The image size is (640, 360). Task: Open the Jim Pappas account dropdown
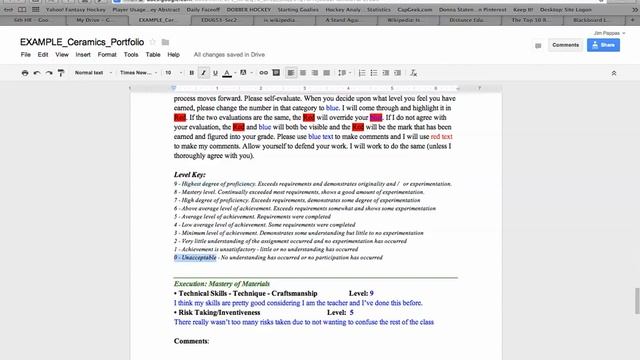coord(609,33)
